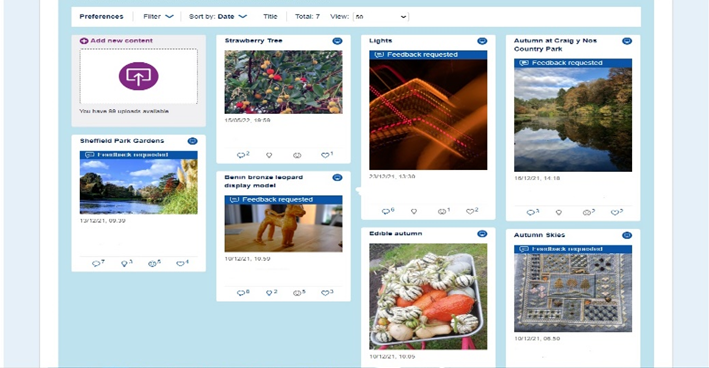Sort the content by Title
Viewport: 709px width, 368px height.
[x=270, y=16]
